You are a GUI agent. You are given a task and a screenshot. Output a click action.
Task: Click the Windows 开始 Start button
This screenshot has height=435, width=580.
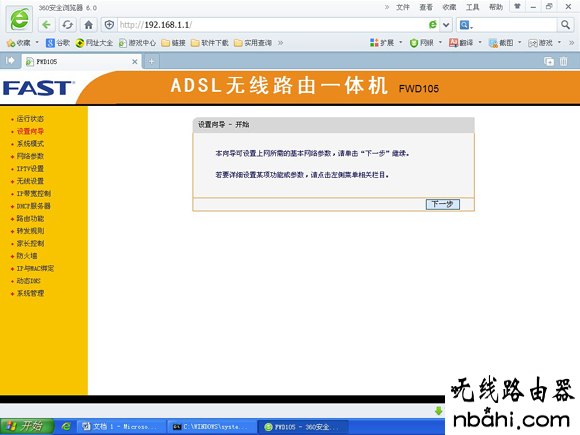[27, 426]
